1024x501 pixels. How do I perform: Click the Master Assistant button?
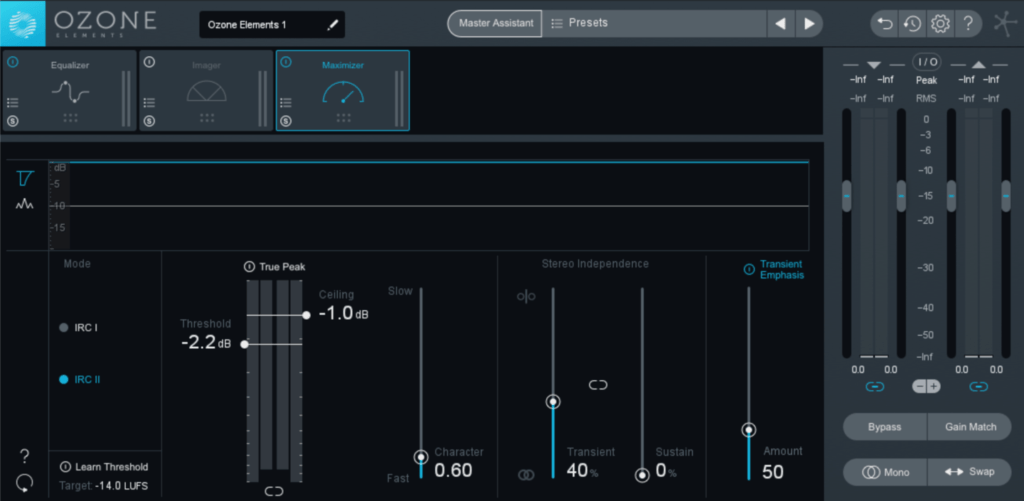[494, 23]
